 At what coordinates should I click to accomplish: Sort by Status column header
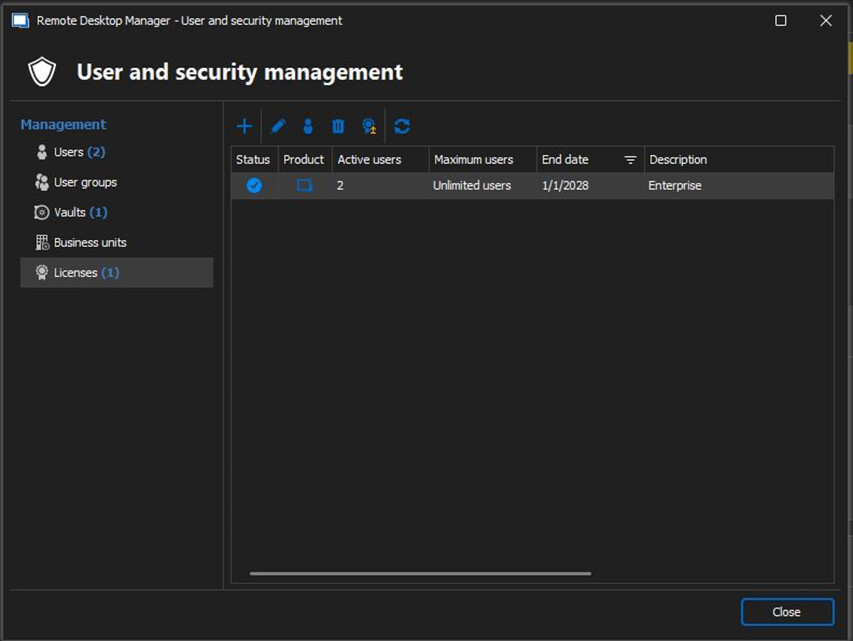tap(255, 159)
